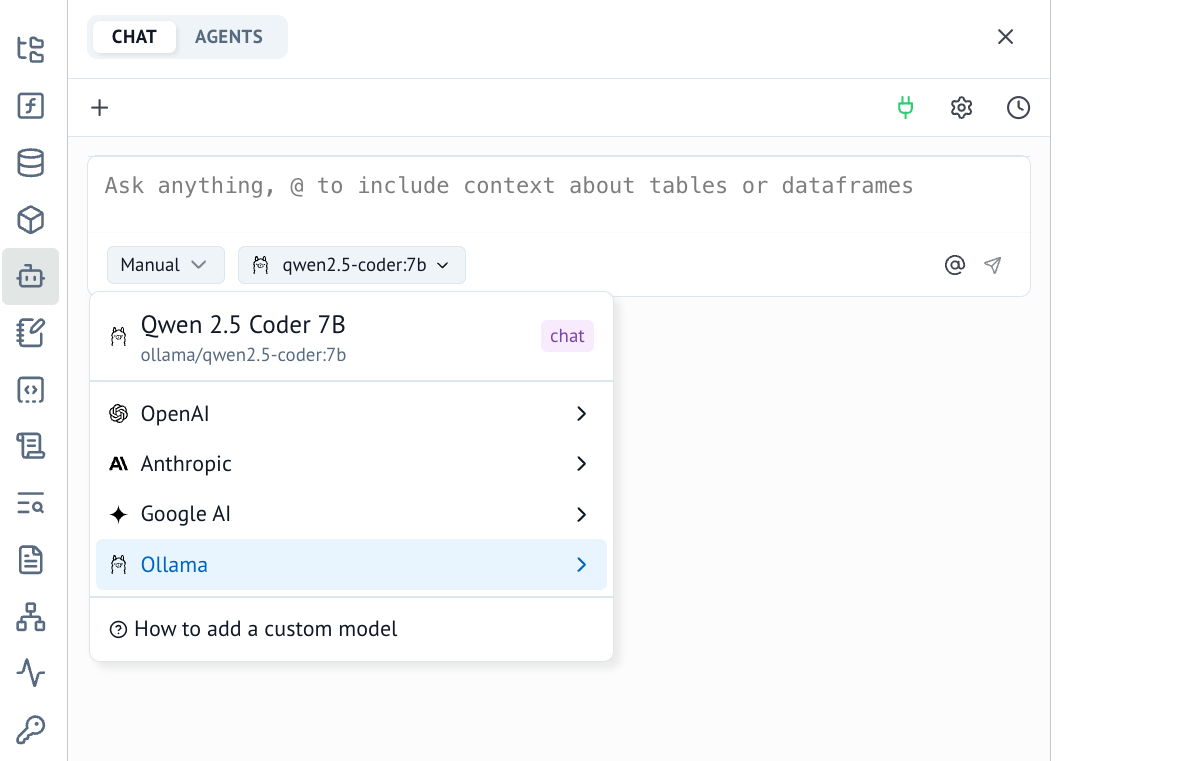This screenshot has width=1187, height=761.
Task: Open the scratchpad notebook-pen icon
Action: pos(31,333)
